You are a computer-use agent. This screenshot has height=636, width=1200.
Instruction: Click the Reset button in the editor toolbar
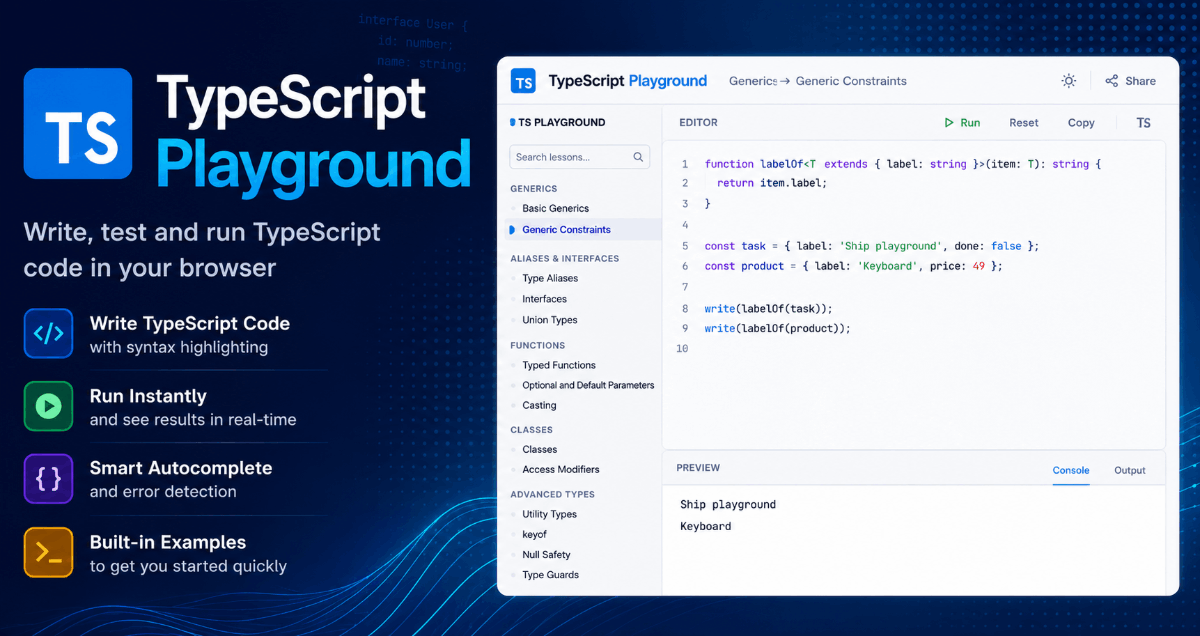(1024, 123)
